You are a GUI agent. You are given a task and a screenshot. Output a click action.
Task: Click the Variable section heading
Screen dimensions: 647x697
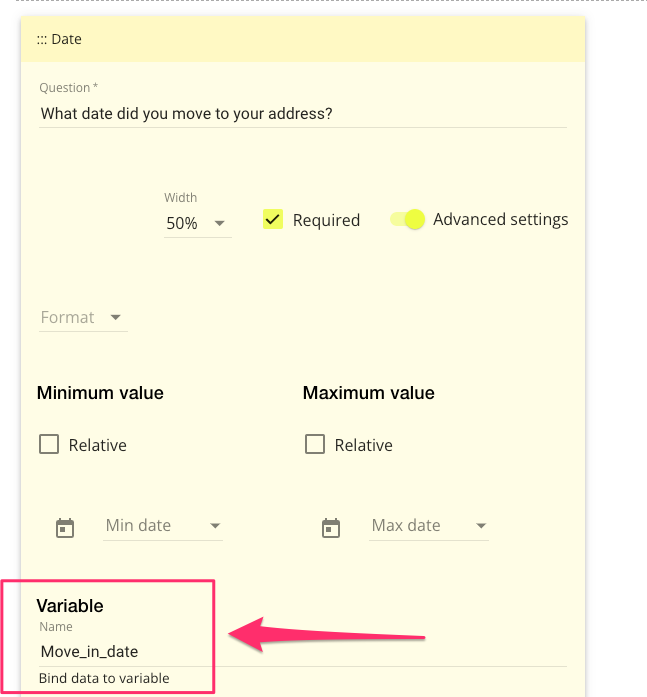click(70, 605)
